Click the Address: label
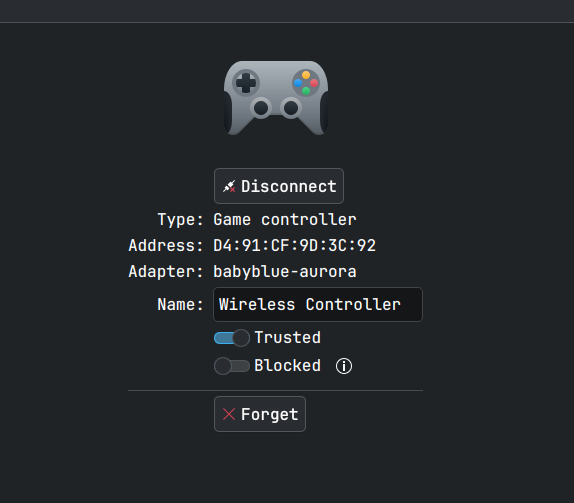The width and height of the screenshot is (574, 503). [x=166, y=246]
